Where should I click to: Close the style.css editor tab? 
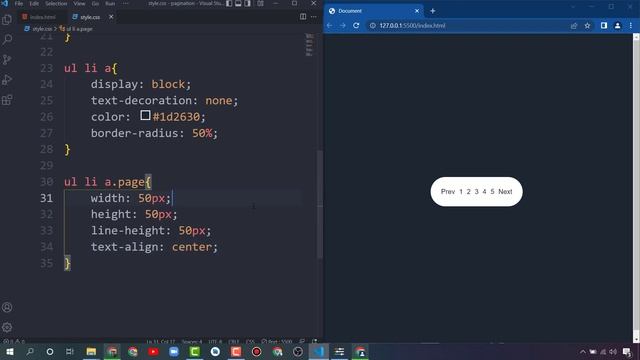pyautogui.click(x=111, y=17)
